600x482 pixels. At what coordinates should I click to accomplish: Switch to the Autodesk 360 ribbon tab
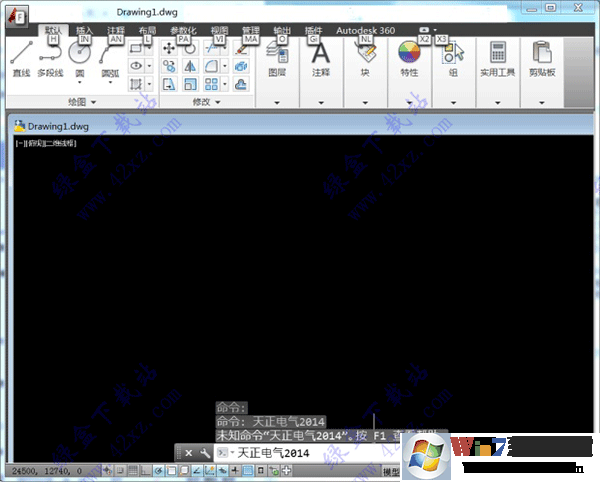pyautogui.click(x=365, y=30)
